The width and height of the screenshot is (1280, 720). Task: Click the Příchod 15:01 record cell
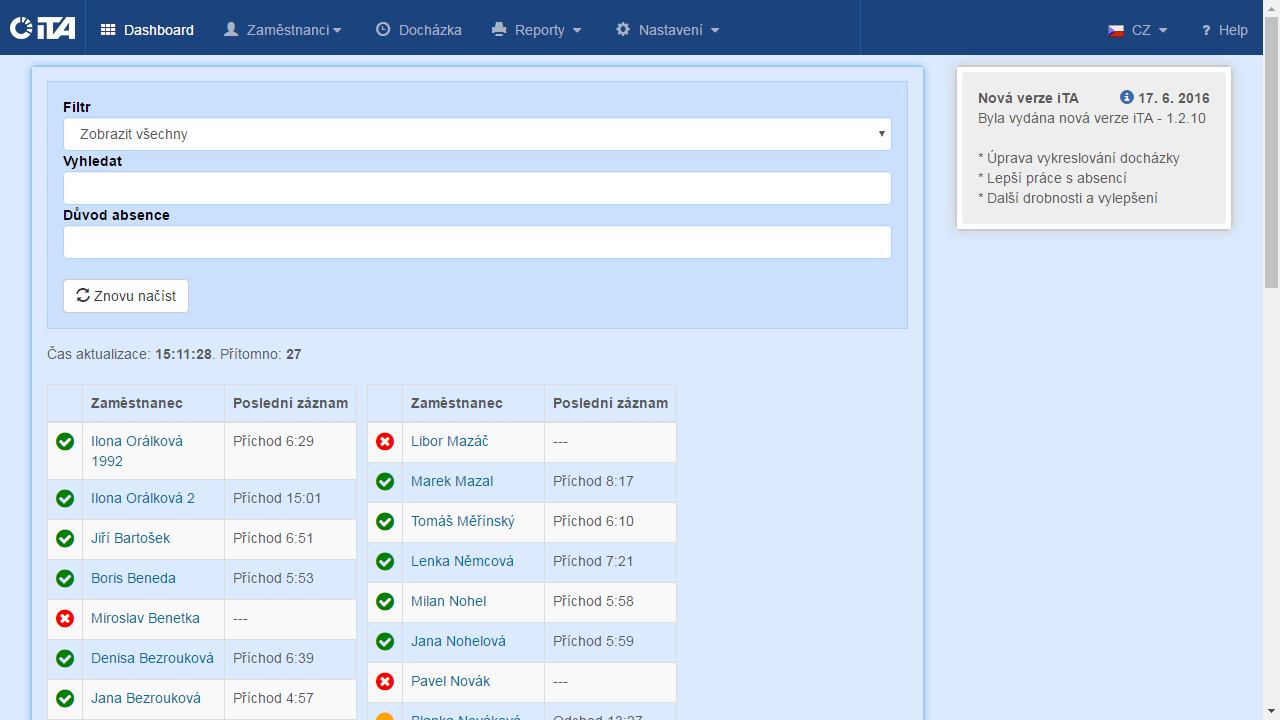click(290, 499)
